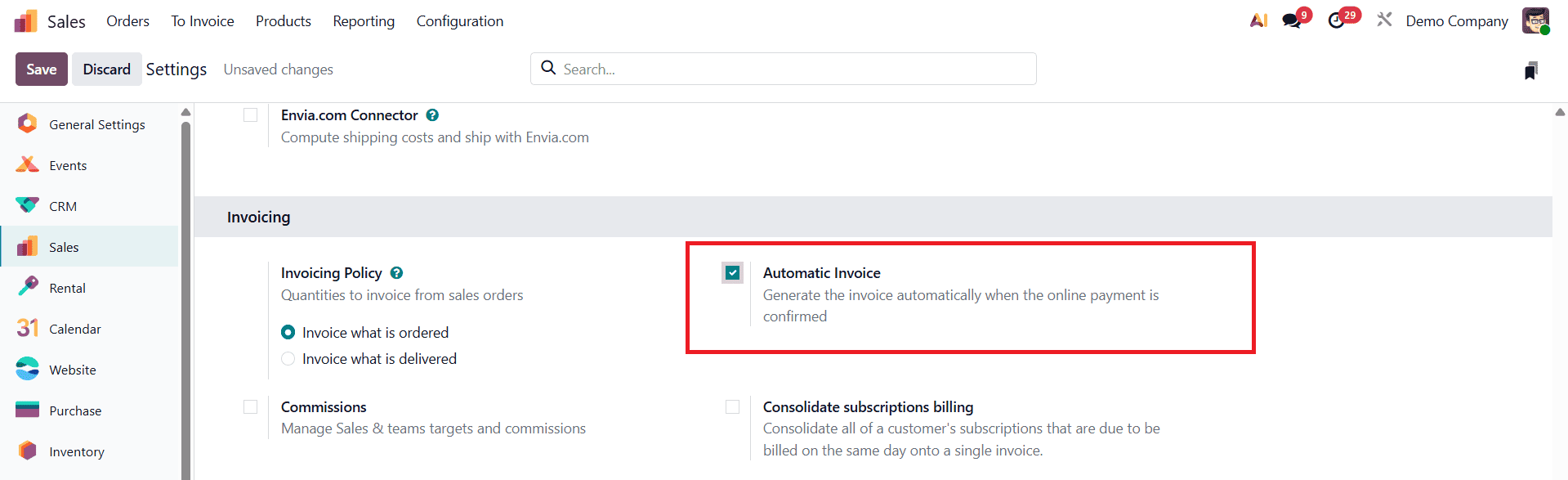Uncheck the Automatic Invoice checkbox
1568x480 pixels.
pyautogui.click(x=733, y=273)
